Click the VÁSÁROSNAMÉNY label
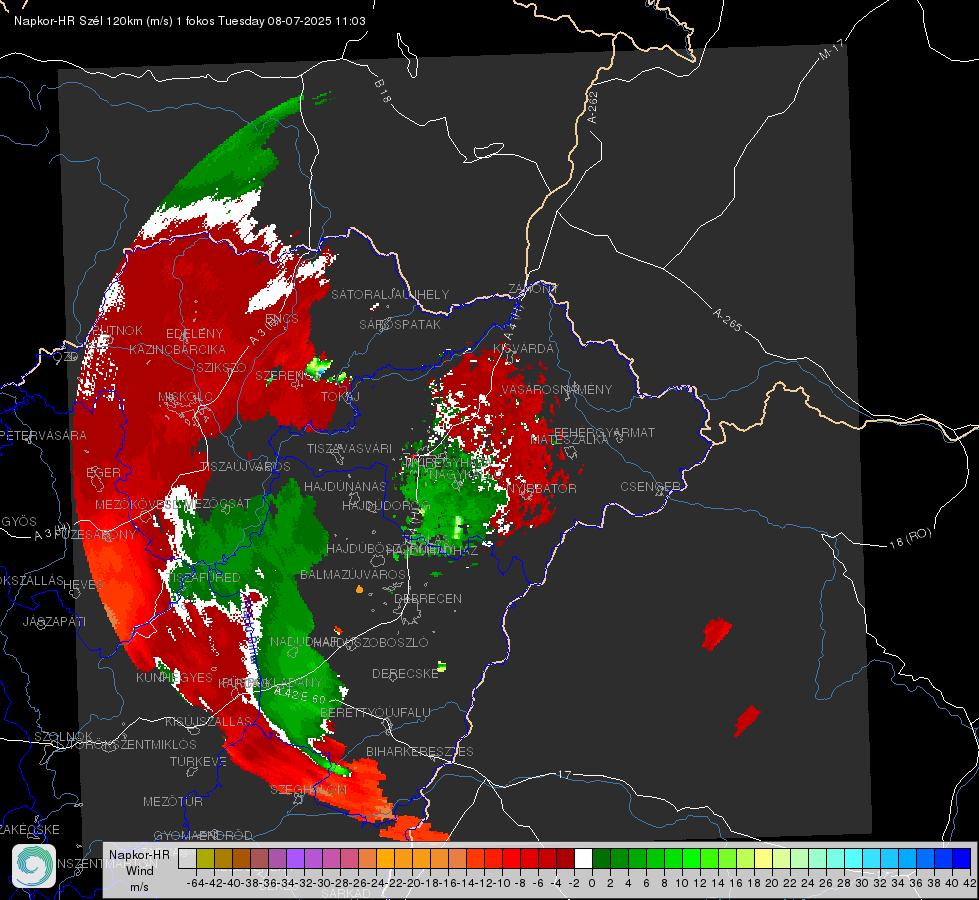This screenshot has width=979, height=900. point(557,389)
